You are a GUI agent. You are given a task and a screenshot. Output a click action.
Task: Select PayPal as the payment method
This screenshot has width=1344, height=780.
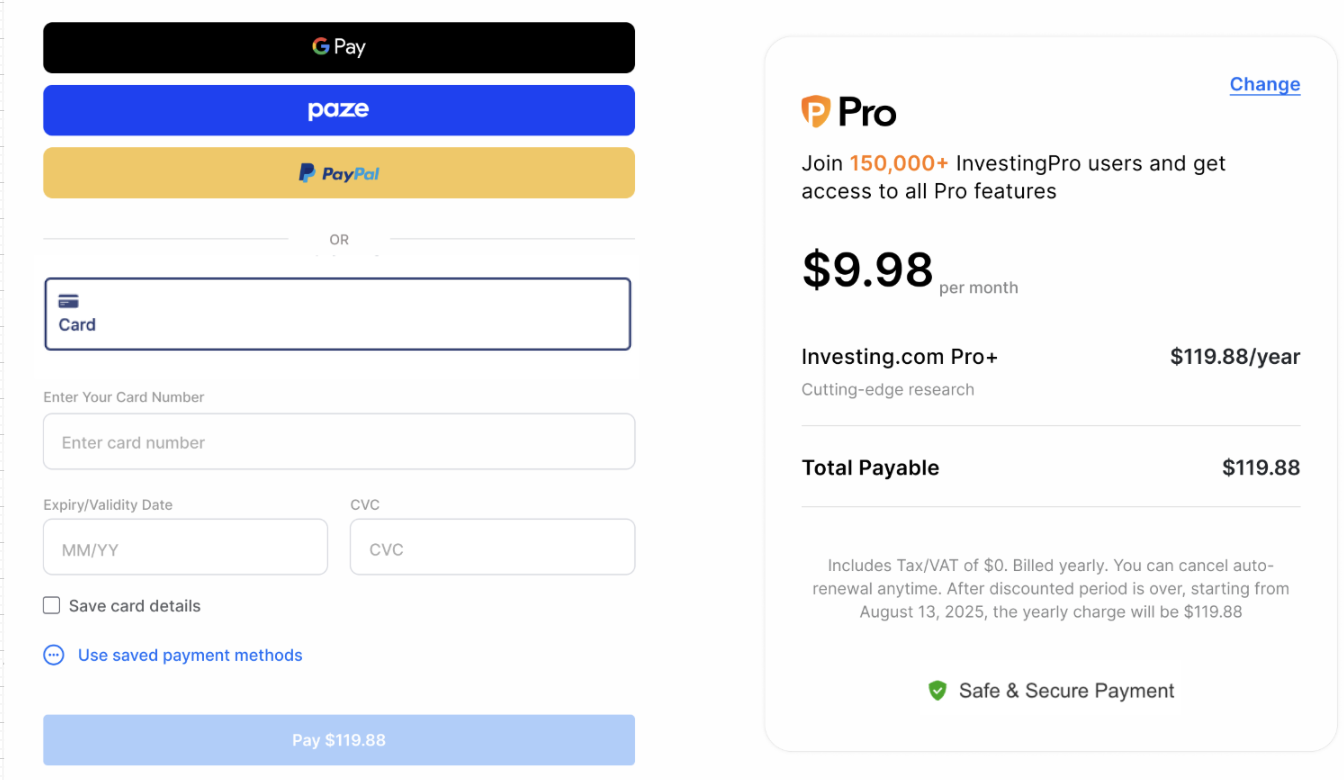click(339, 172)
